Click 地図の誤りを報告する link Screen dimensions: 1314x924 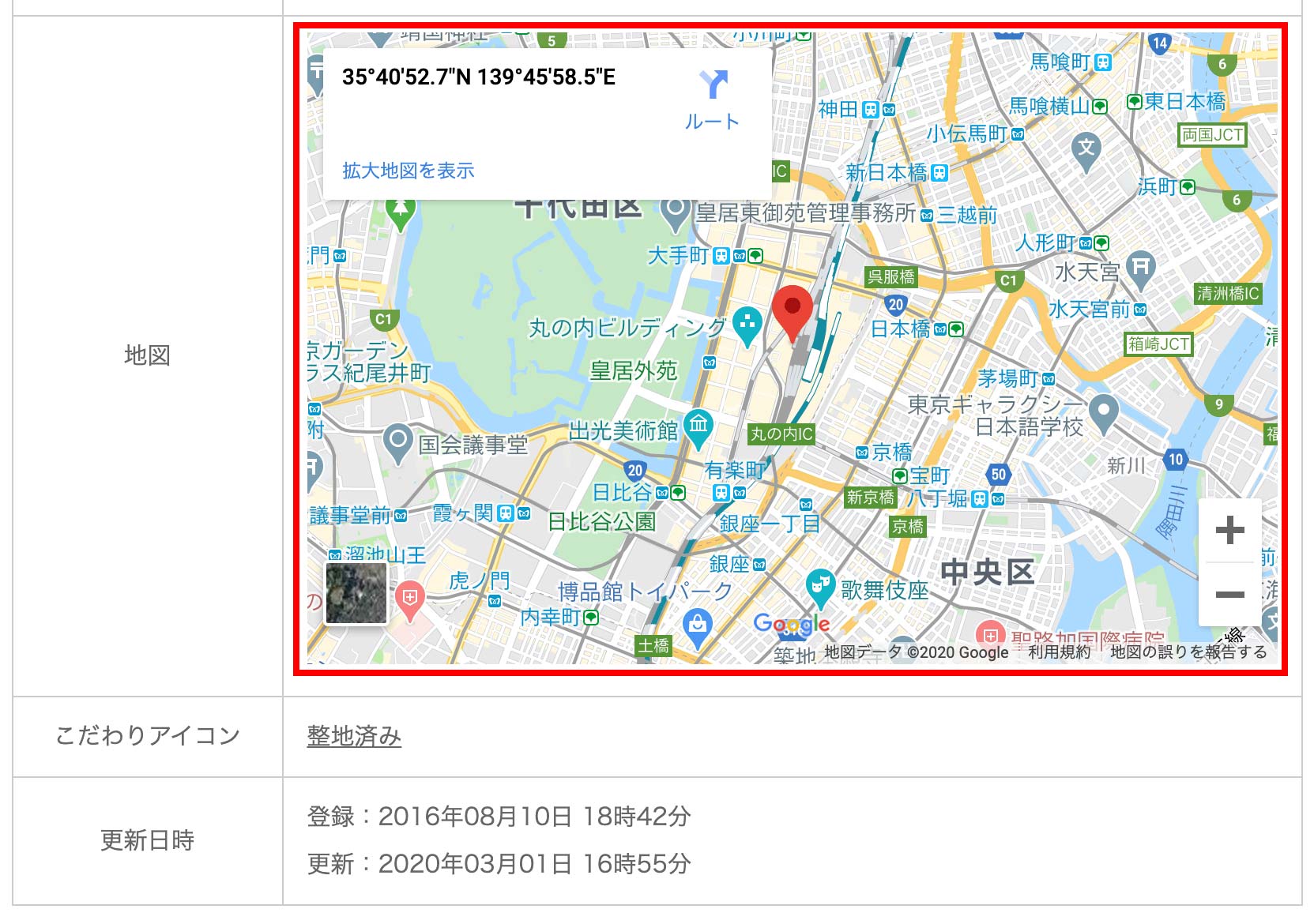click(x=1188, y=652)
